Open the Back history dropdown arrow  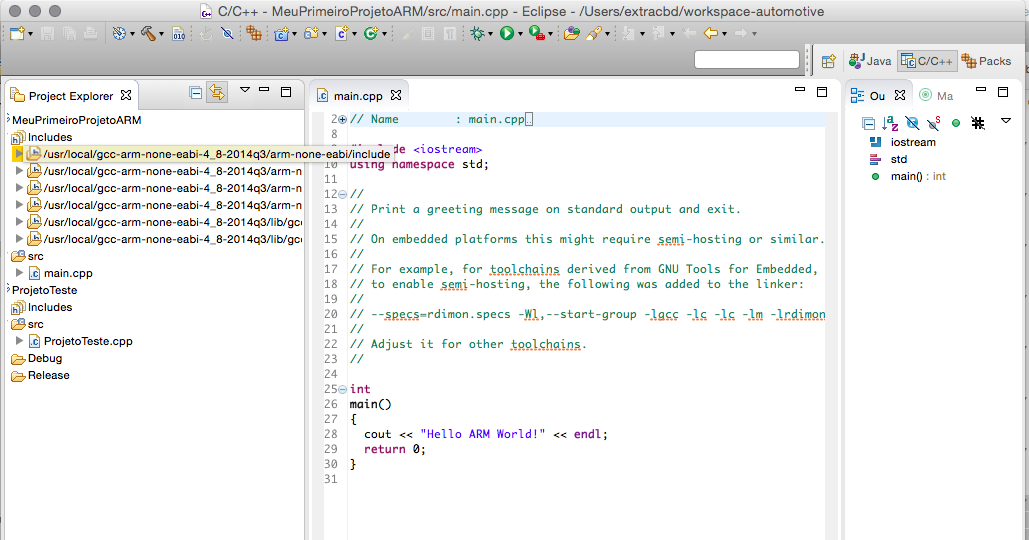pos(724,33)
